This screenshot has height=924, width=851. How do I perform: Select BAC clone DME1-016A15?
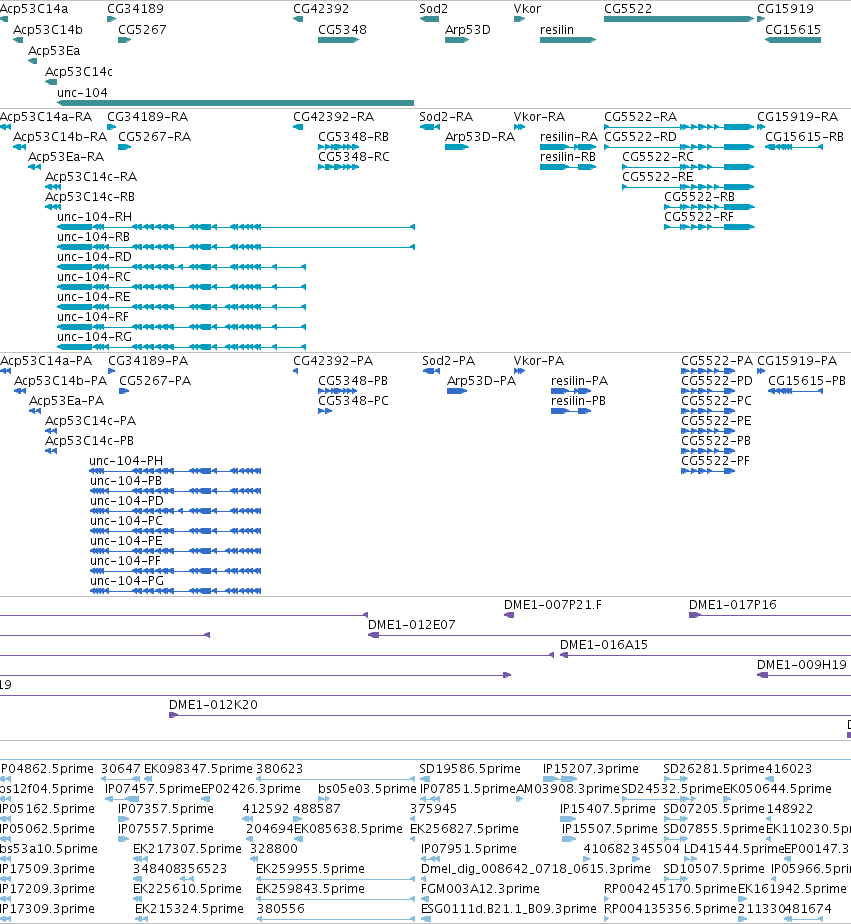pyautogui.click(x=705, y=655)
